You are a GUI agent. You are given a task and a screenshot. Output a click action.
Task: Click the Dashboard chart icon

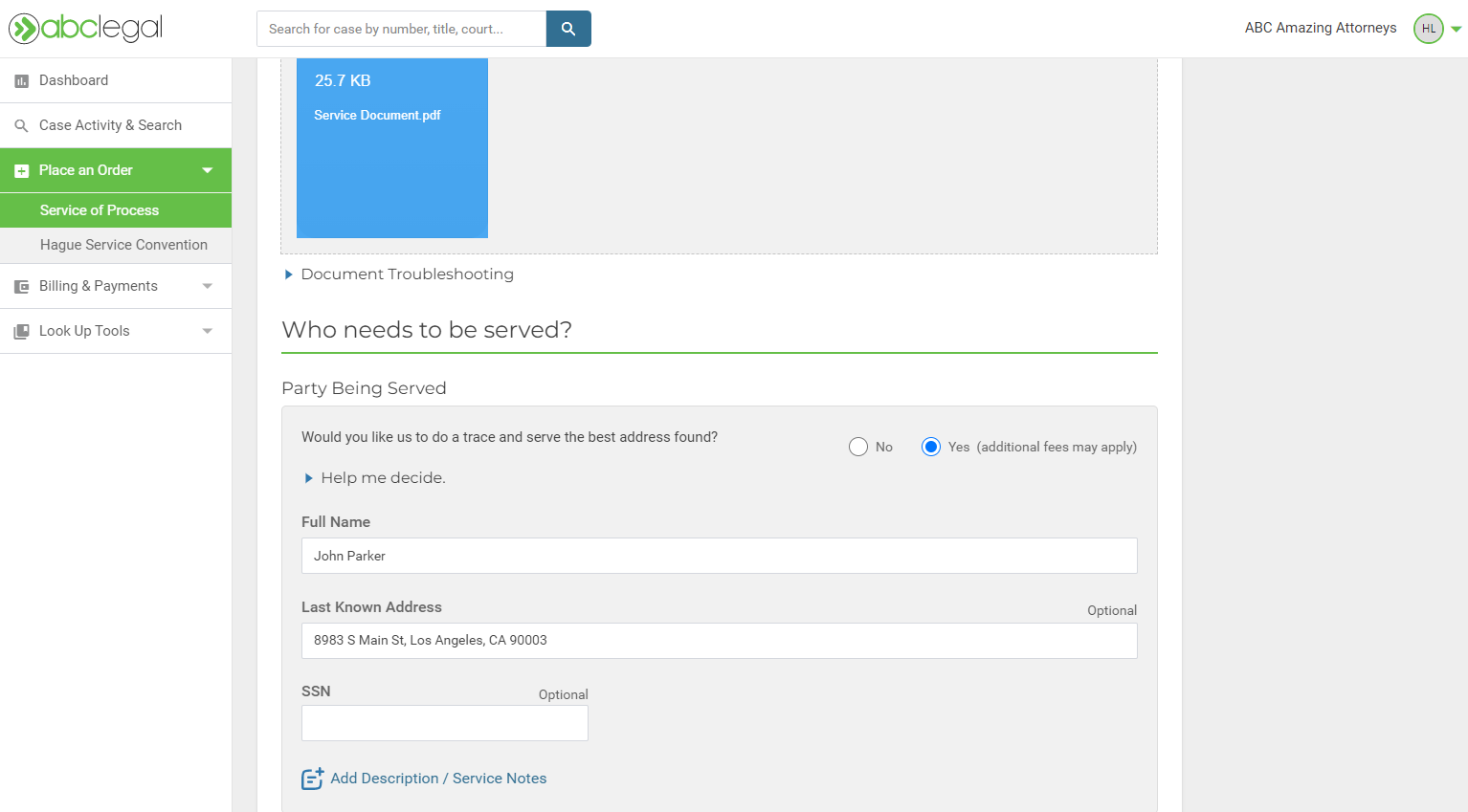click(21, 81)
